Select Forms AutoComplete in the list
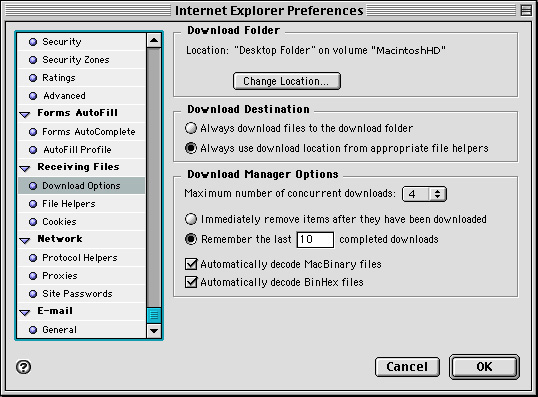The image size is (538, 397). 82,132
